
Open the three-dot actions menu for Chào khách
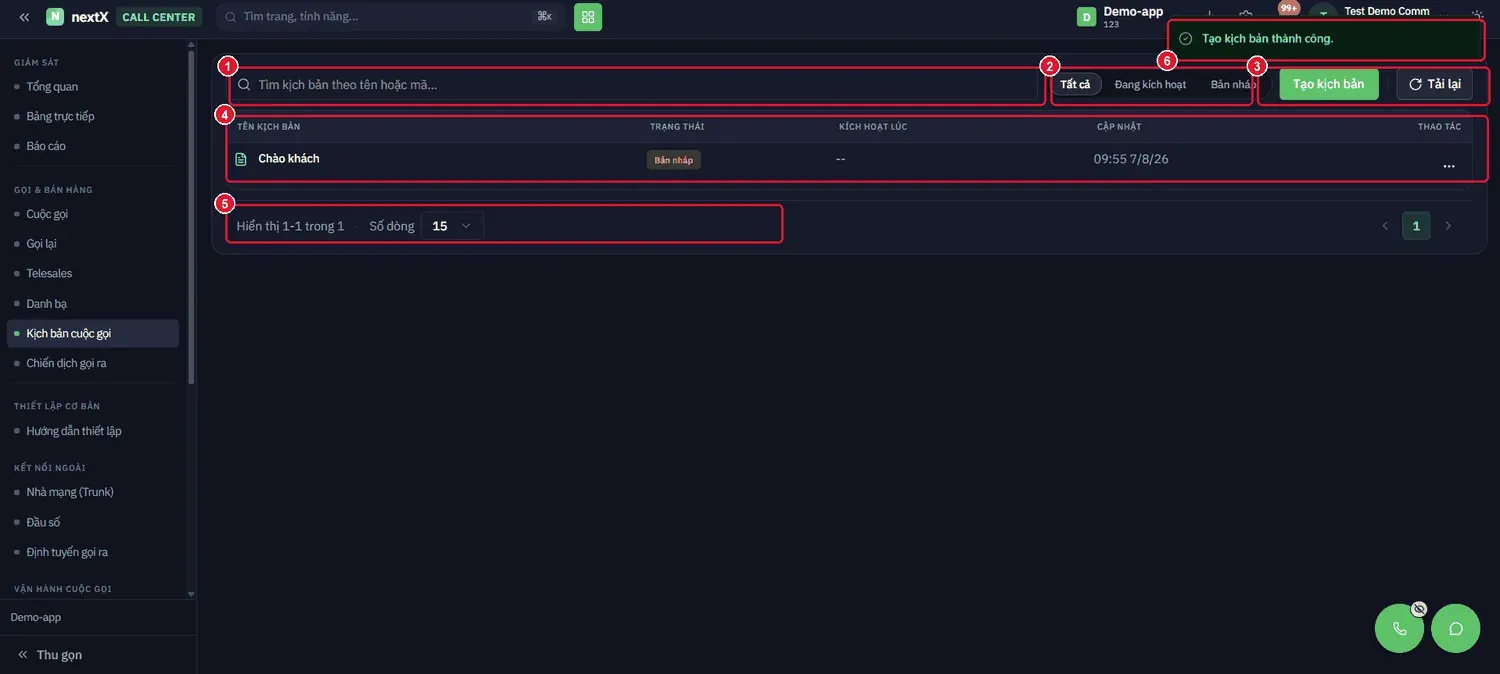point(1449,166)
